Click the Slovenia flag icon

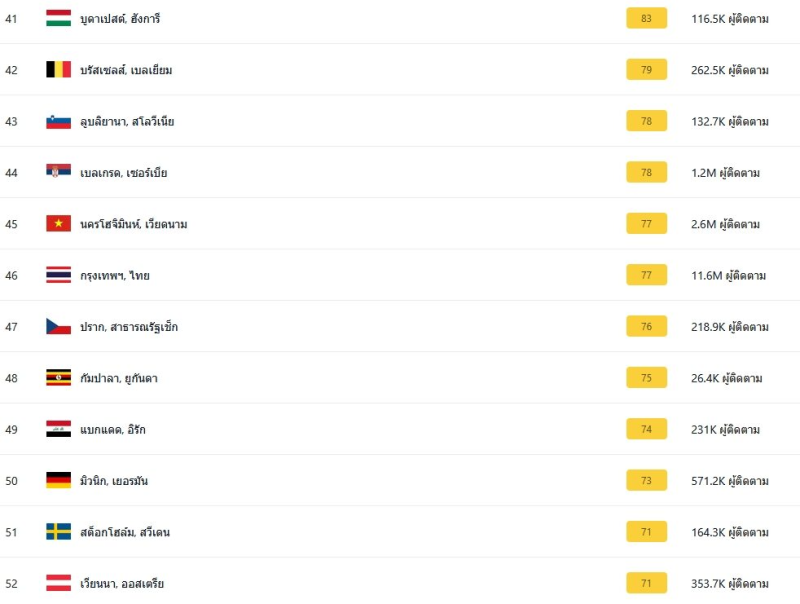[x=58, y=121]
